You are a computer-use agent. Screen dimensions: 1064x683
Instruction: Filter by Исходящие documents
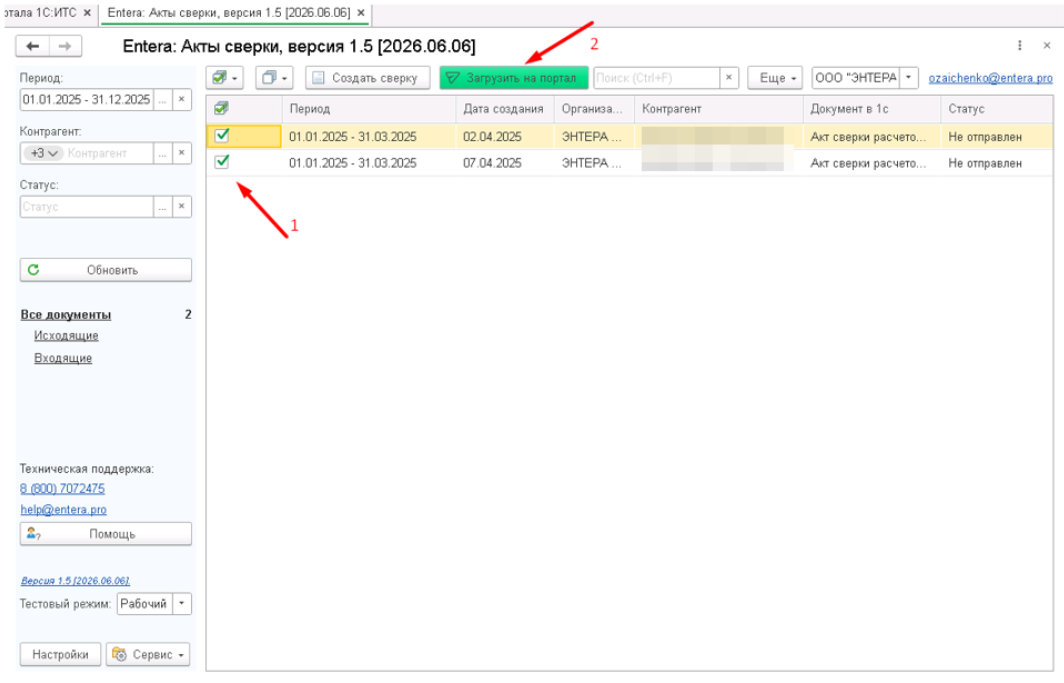(x=66, y=336)
